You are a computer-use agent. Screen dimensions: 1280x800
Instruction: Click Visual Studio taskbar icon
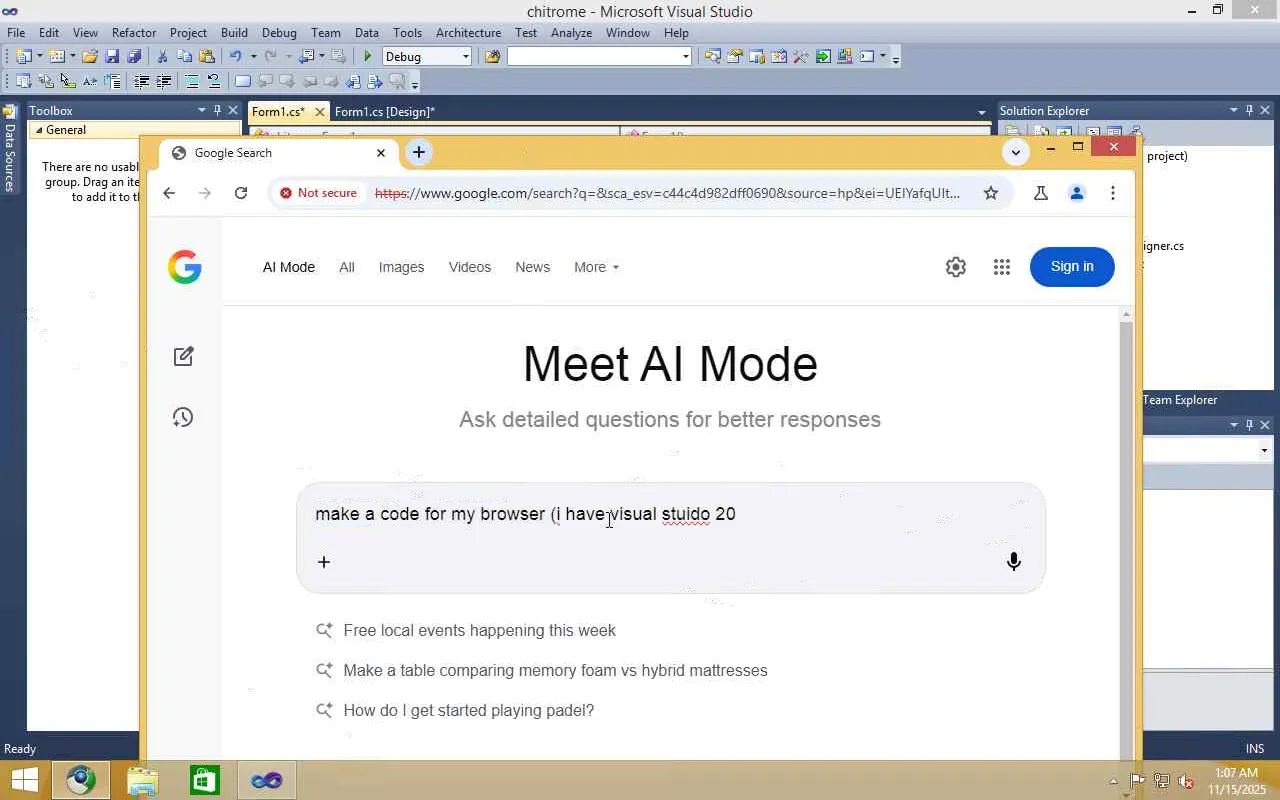pyautogui.click(x=267, y=780)
